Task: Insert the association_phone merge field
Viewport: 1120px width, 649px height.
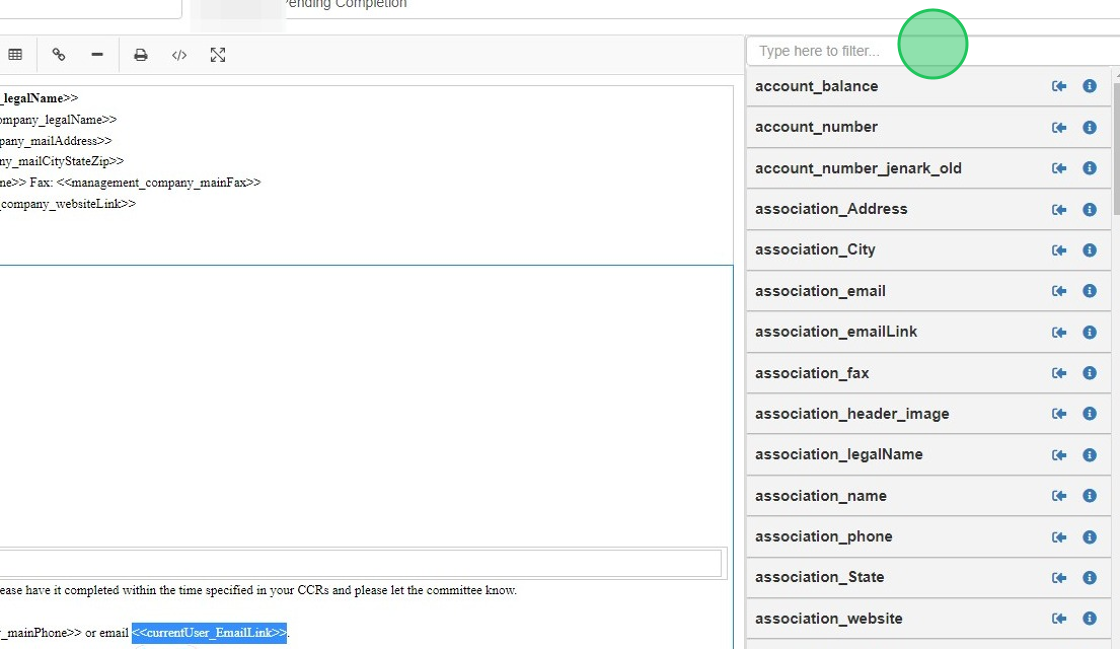Action: 1059,537
